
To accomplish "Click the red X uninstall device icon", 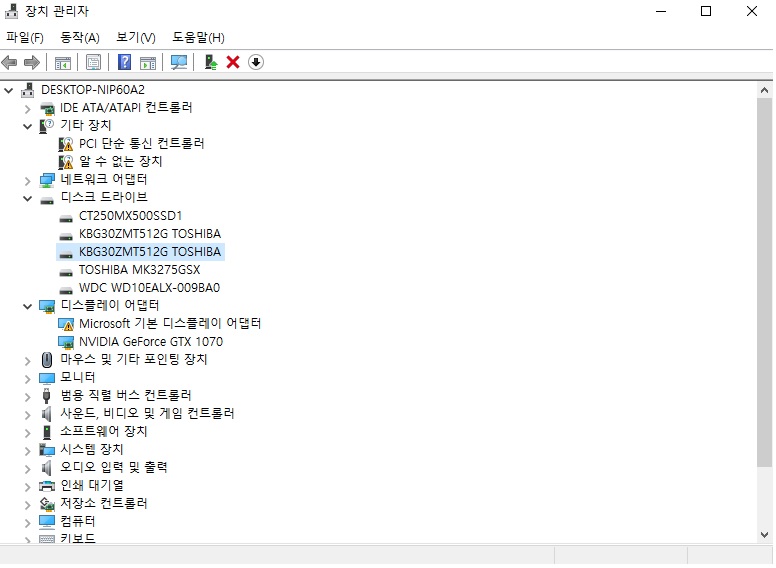I will click(233, 62).
